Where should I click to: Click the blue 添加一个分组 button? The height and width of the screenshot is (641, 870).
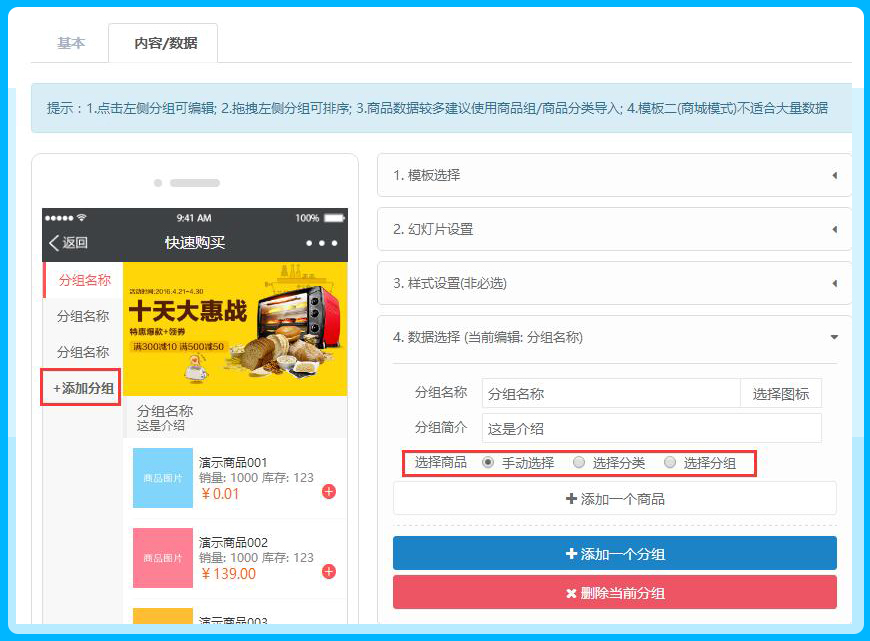[x=614, y=554]
